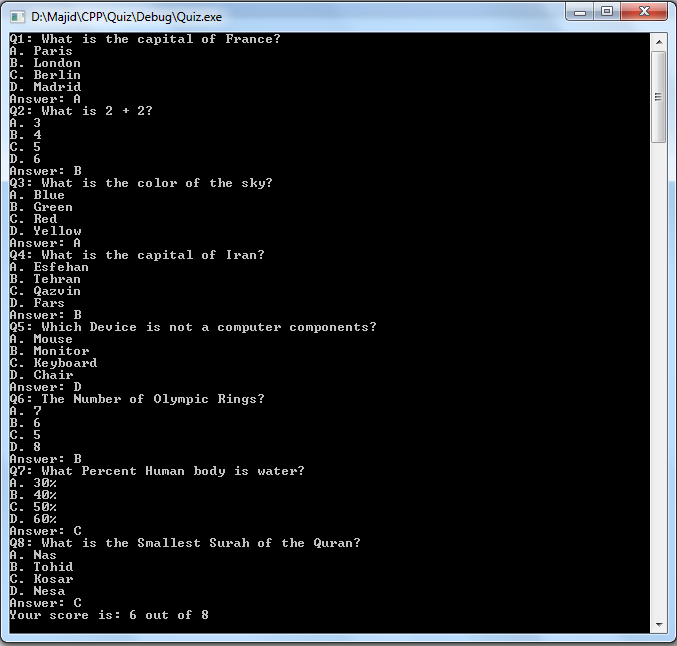Open the console system menu icon
Viewport: 677px width, 646px height.
17,17
